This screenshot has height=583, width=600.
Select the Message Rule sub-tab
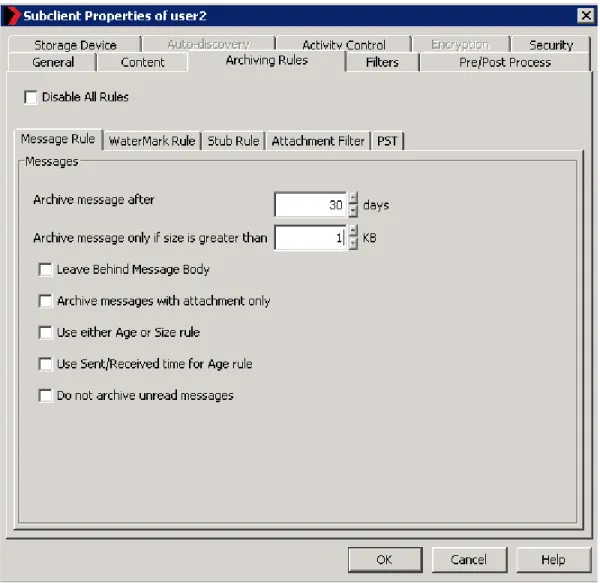click(x=58, y=139)
